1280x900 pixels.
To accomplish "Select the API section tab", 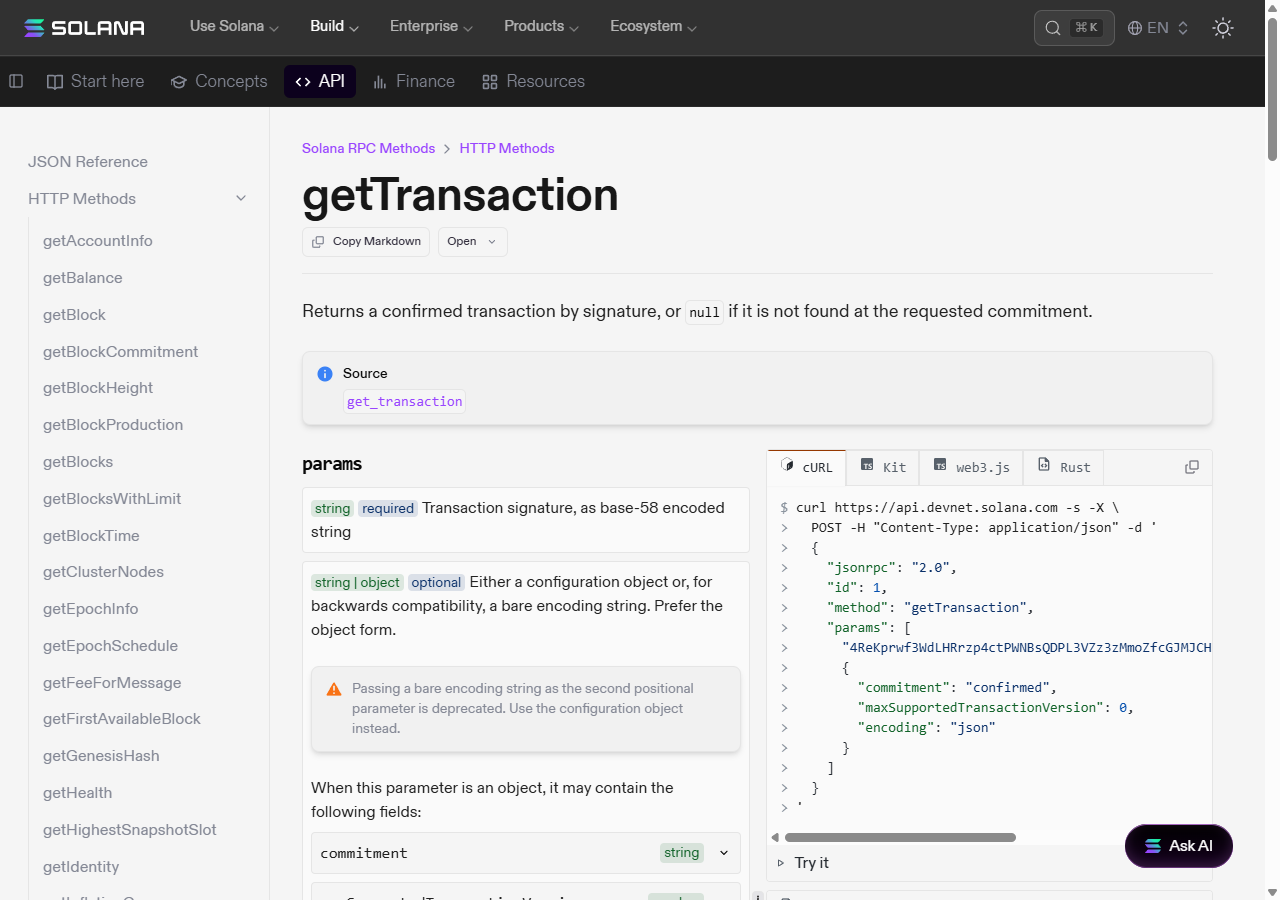I will coord(320,81).
